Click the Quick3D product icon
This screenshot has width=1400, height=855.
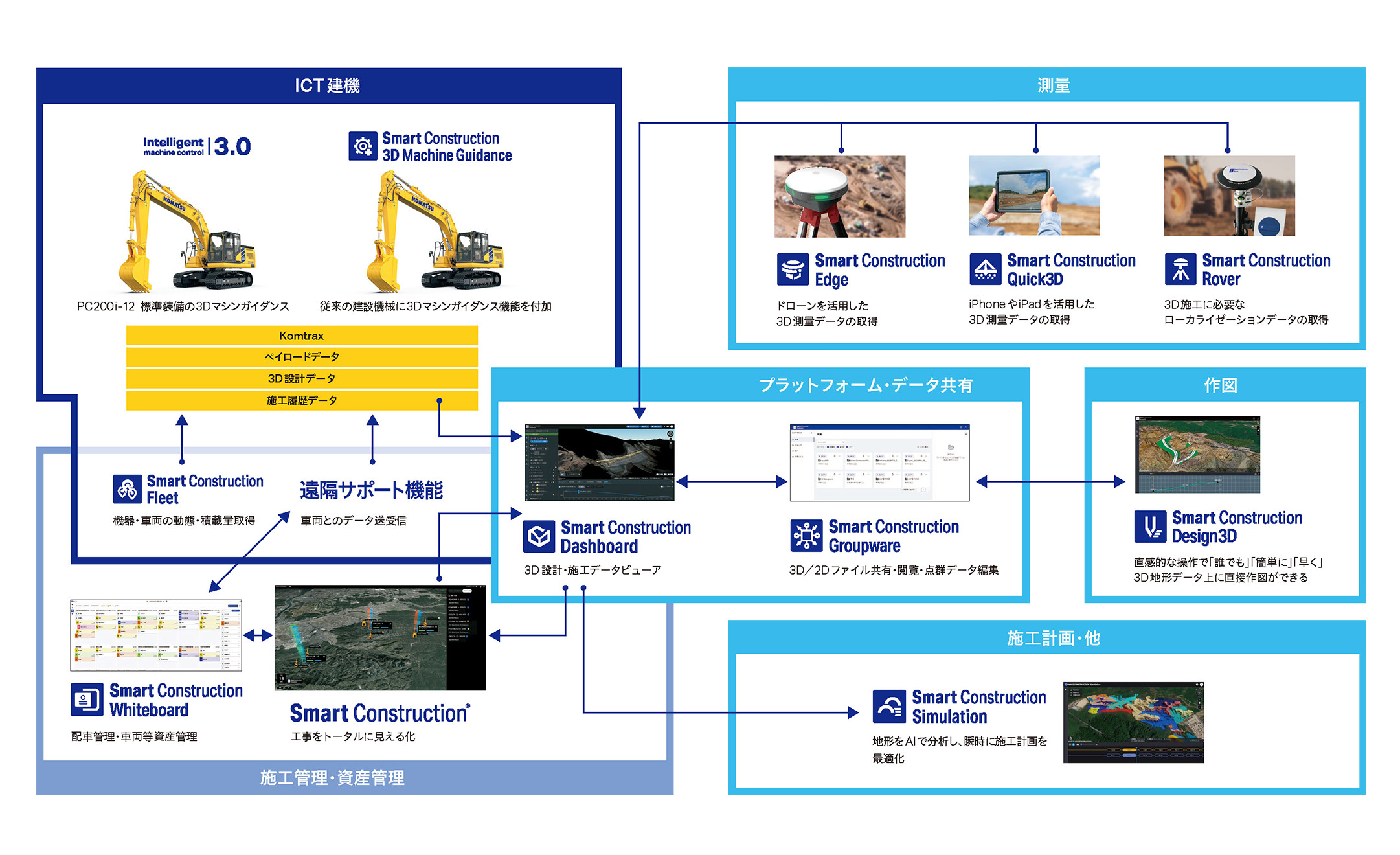point(985,269)
